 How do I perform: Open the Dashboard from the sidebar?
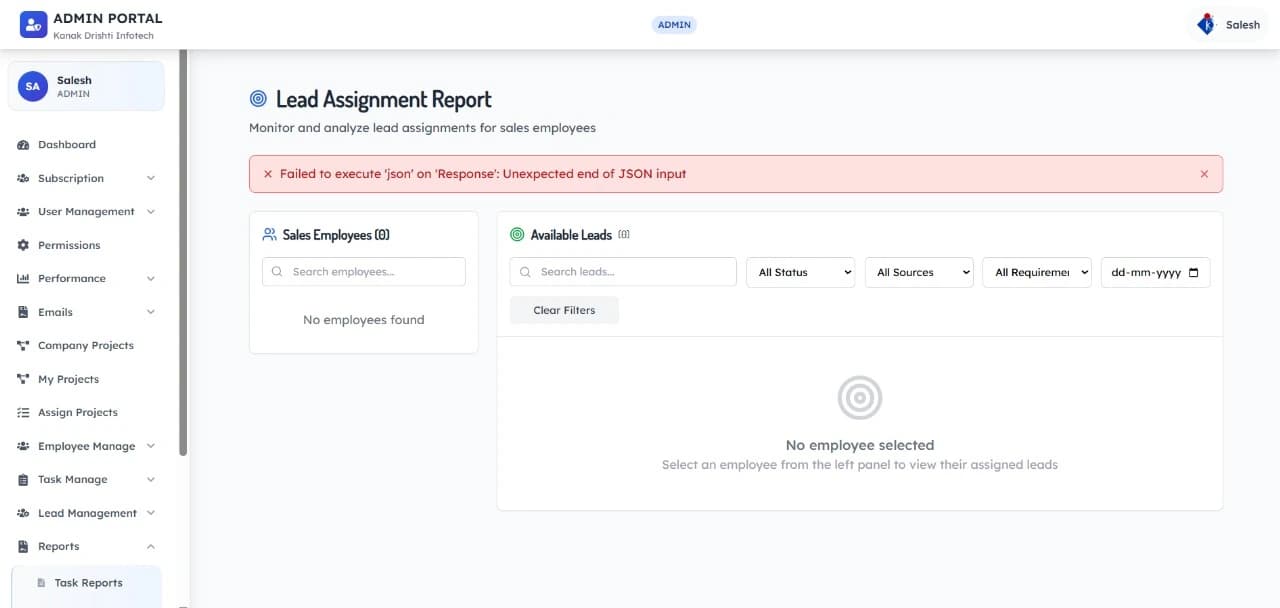(67, 144)
